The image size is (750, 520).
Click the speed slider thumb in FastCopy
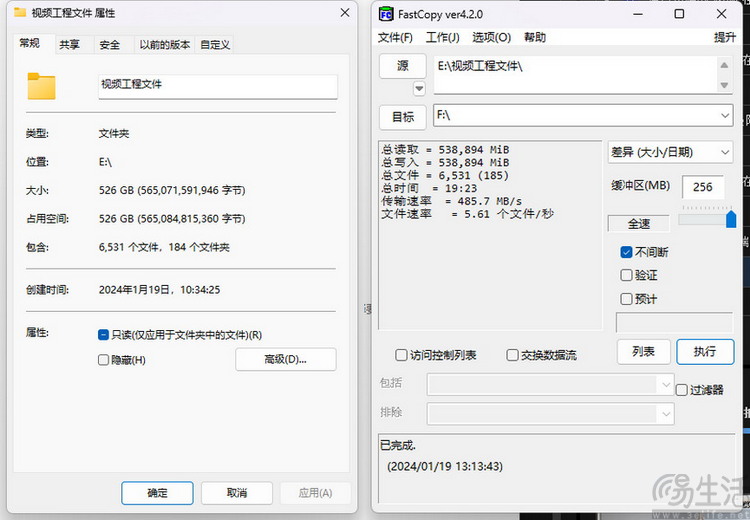click(x=731, y=219)
